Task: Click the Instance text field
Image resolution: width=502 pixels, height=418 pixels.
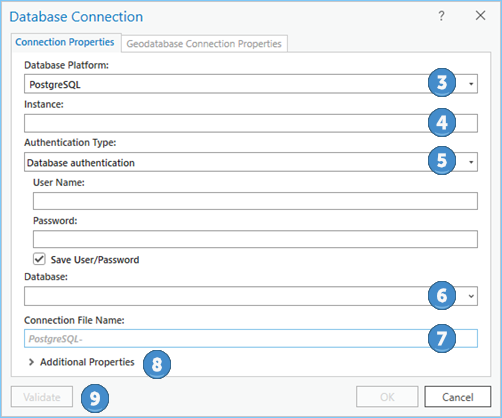Action: pyautogui.click(x=251, y=123)
